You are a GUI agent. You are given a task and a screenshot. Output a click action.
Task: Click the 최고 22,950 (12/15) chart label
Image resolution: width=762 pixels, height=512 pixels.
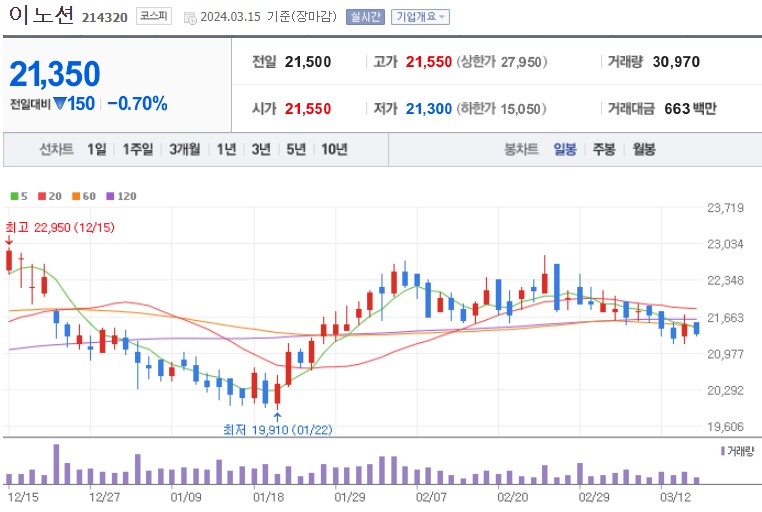[60, 227]
